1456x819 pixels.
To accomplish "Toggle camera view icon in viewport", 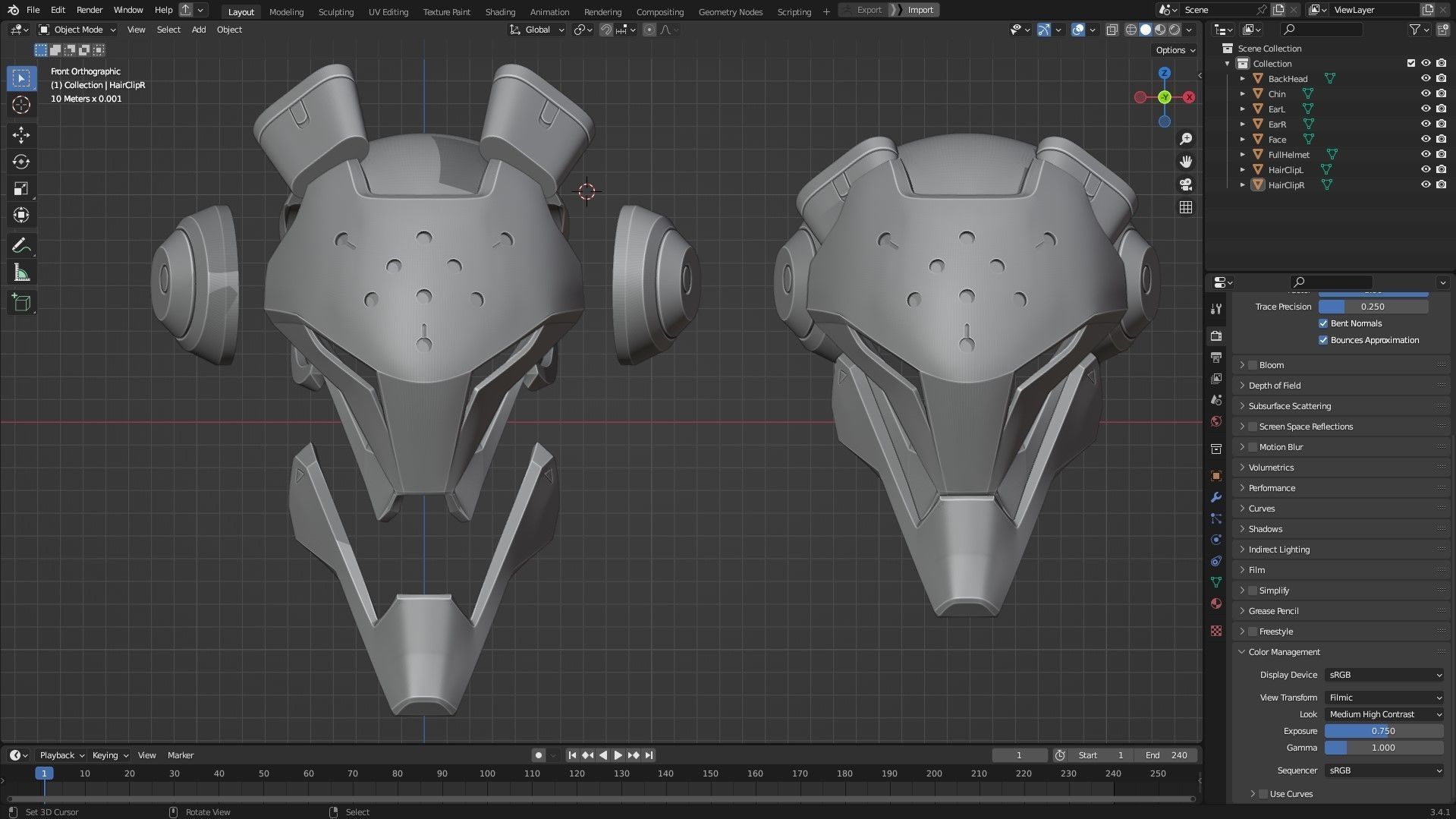I will (x=1186, y=184).
